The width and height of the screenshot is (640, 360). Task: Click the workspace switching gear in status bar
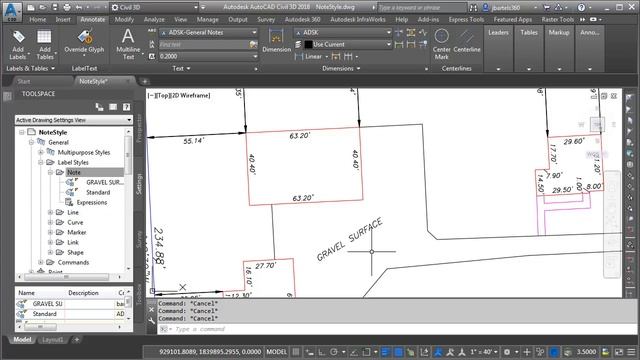coord(507,352)
